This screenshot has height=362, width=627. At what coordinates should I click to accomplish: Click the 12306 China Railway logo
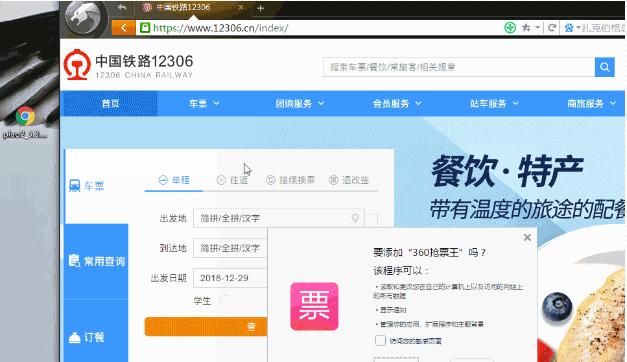tap(128, 64)
